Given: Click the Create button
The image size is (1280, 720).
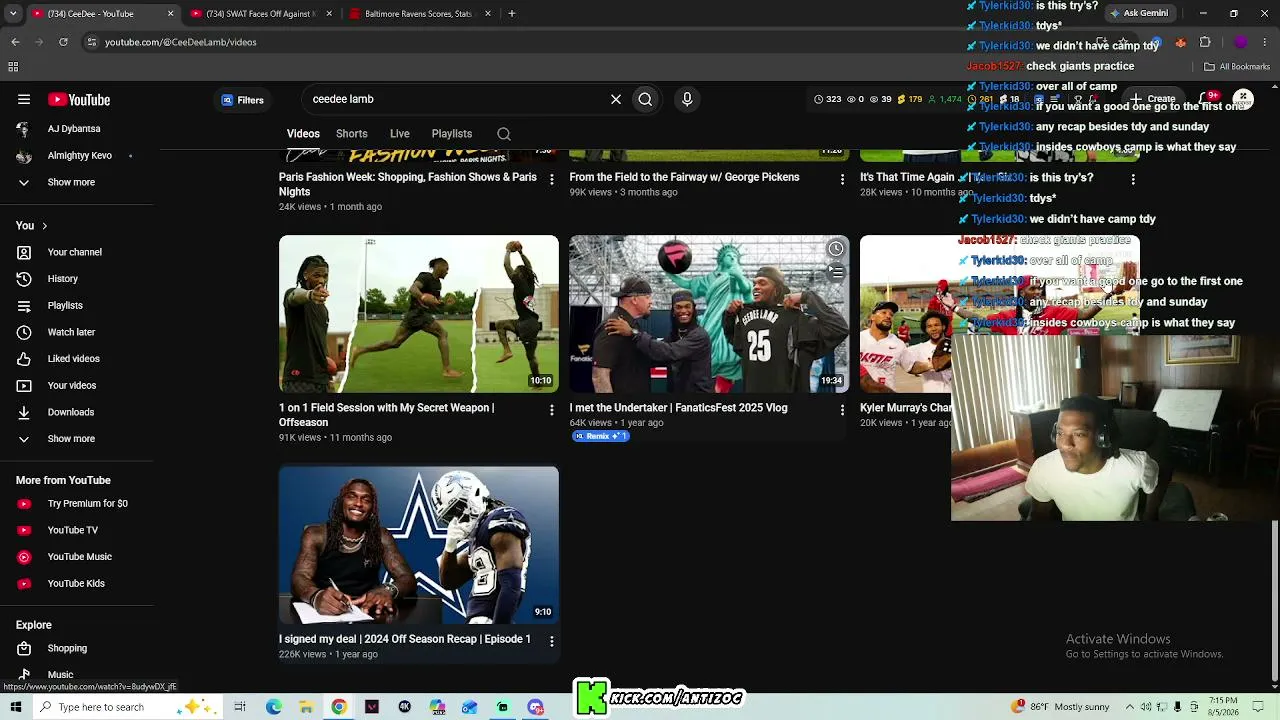Looking at the screenshot, I should (x=1153, y=99).
